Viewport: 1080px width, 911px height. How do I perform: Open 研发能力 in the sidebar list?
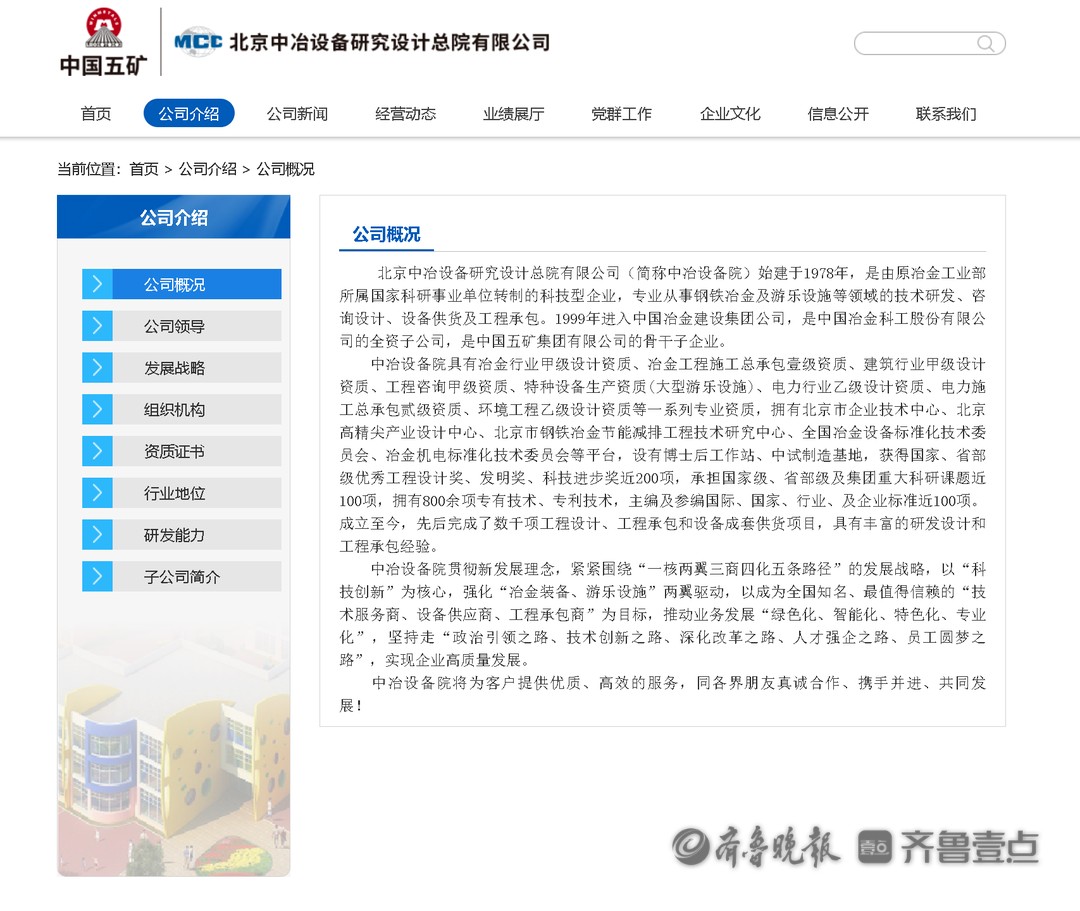[x=175, y=536]
